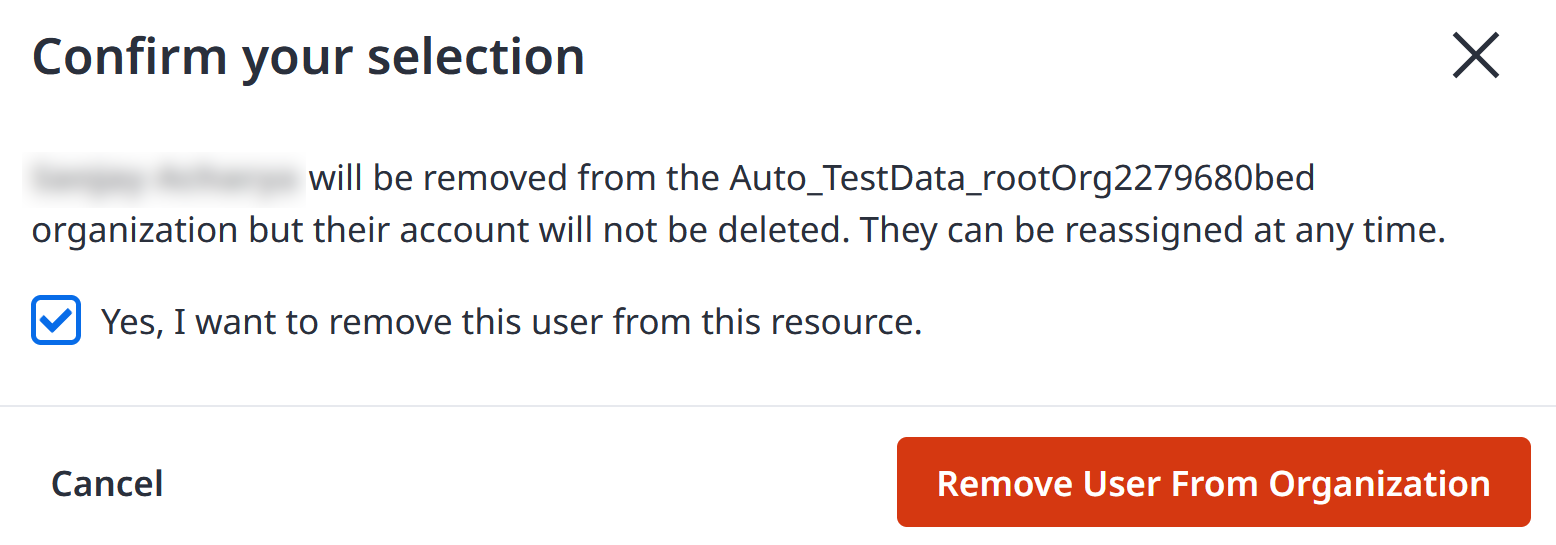1556x545 pixels.
Task: Click the checkmark icon inside the checkbox
Action: coord(56,321)
